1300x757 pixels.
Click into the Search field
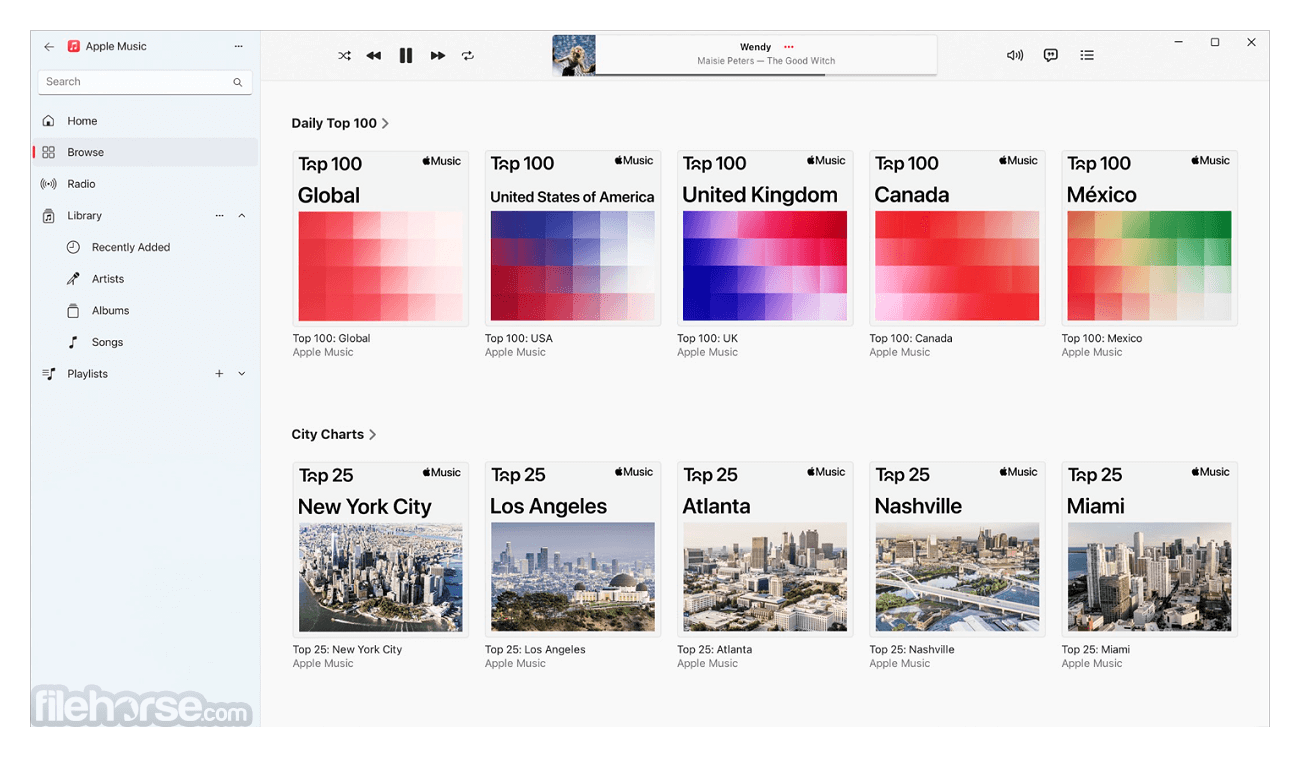point(145,82)
